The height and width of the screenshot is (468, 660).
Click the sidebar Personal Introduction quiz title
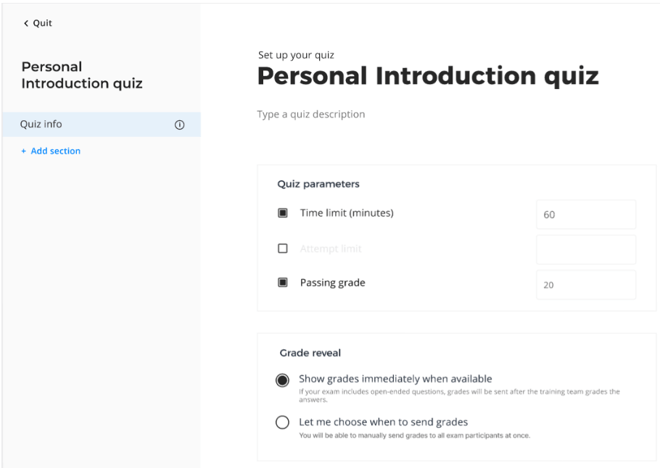click(82, 75)
